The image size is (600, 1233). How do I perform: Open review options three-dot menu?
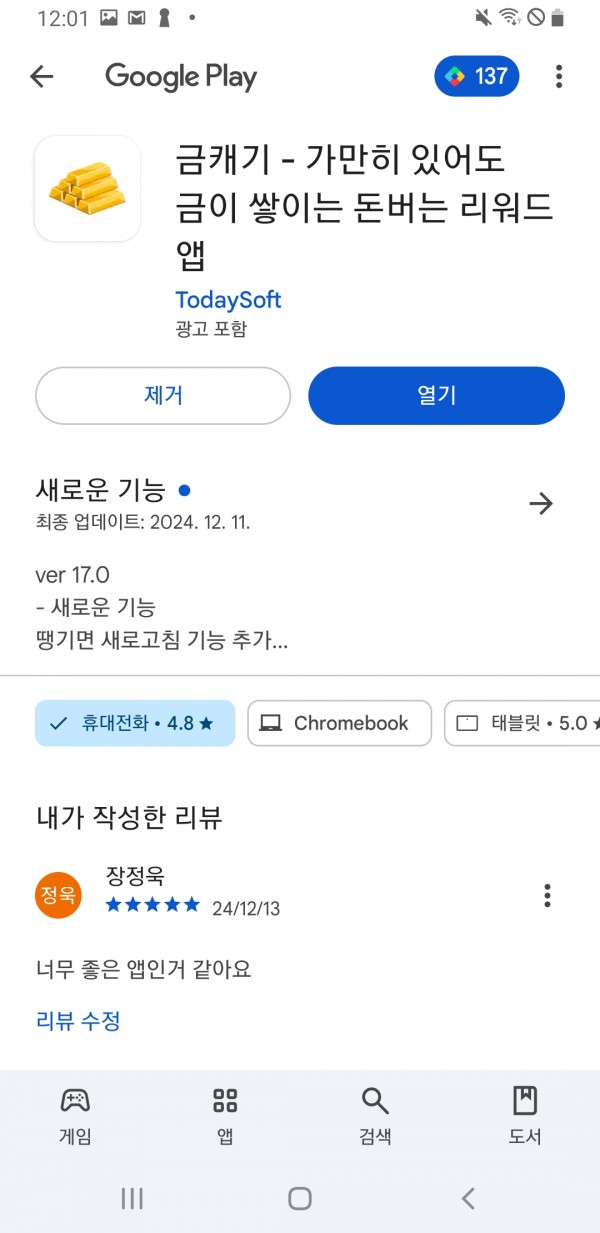tap(547, 895)
